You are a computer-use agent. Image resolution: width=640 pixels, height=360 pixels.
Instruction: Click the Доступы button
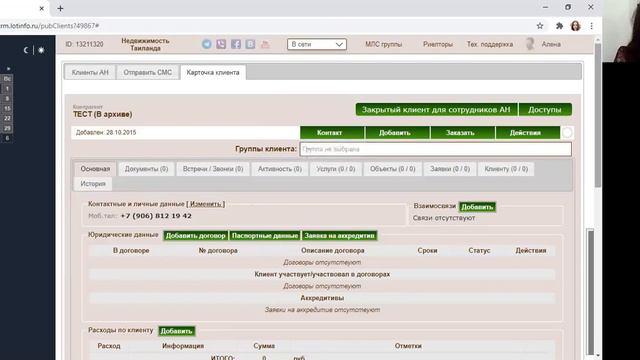(x=545, y=109)
